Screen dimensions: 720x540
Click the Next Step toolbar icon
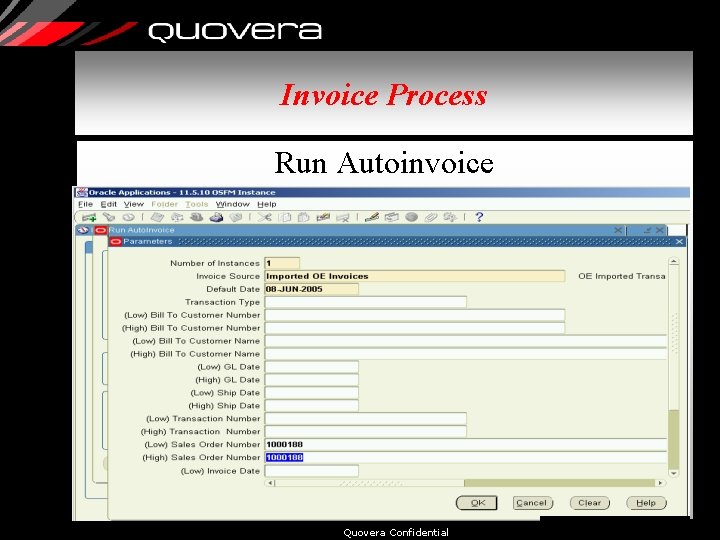click(177, 217)
